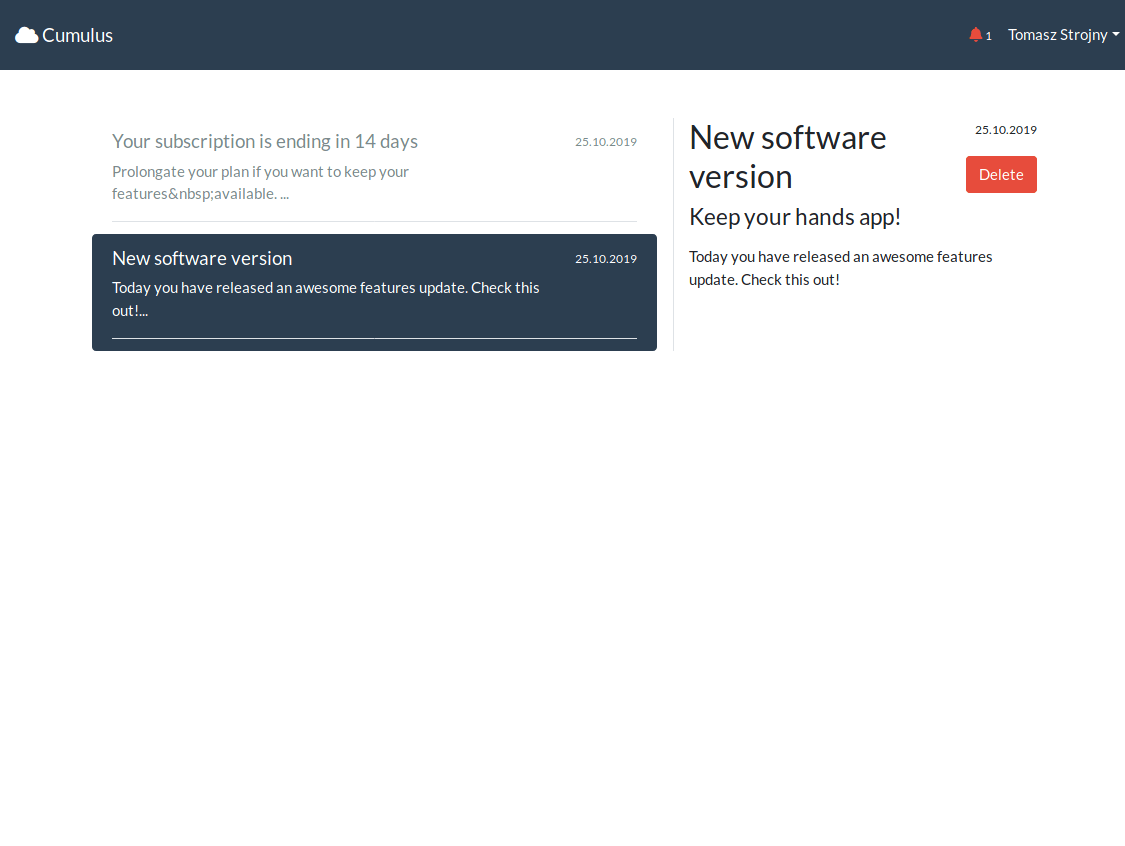Expand the Tomasz Strojny user dropdown
Screen dimensions: 1125x846
[1063, 34]
